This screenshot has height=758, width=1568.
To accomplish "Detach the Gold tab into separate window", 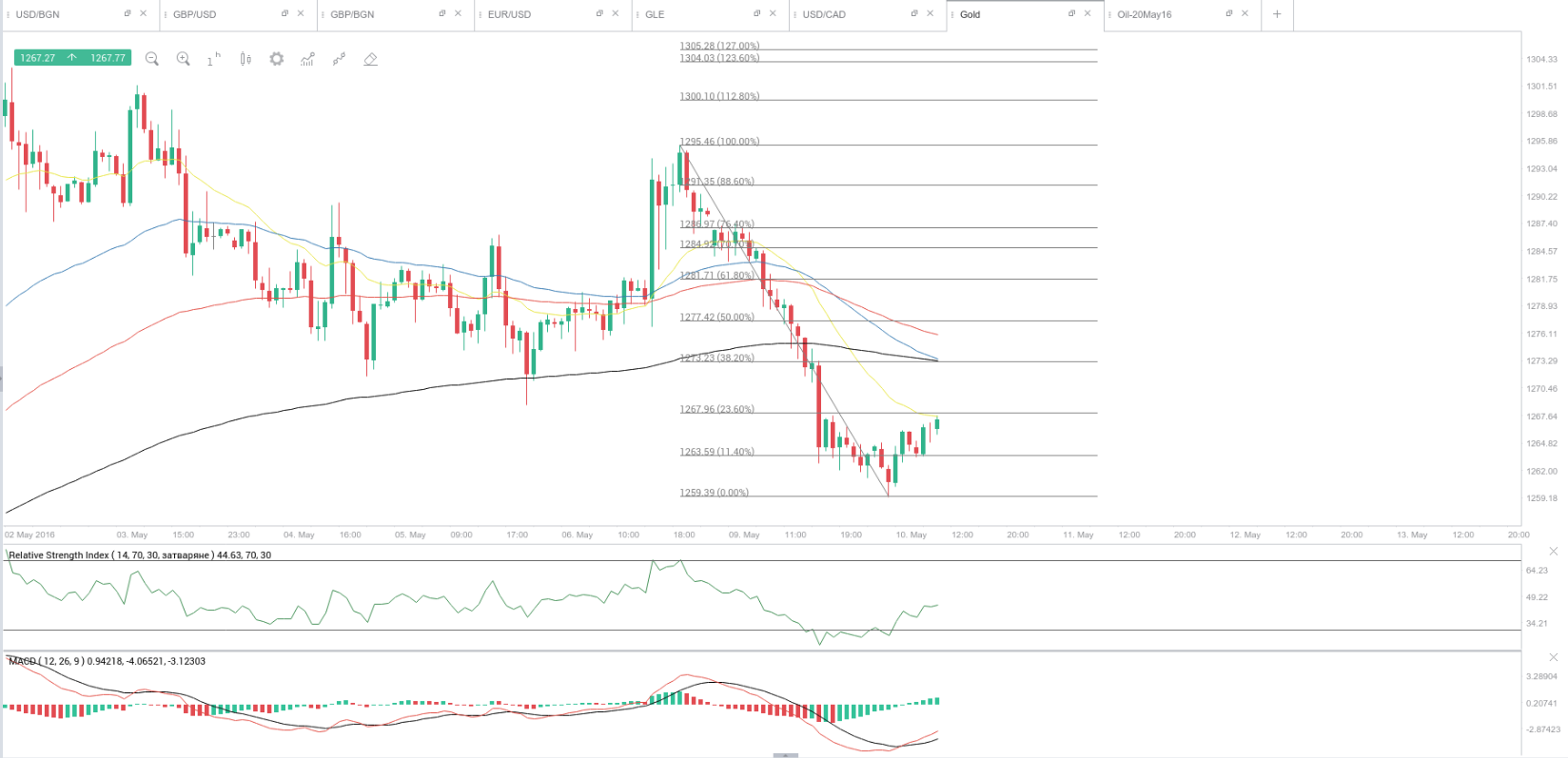I will tap(1071, 13).
